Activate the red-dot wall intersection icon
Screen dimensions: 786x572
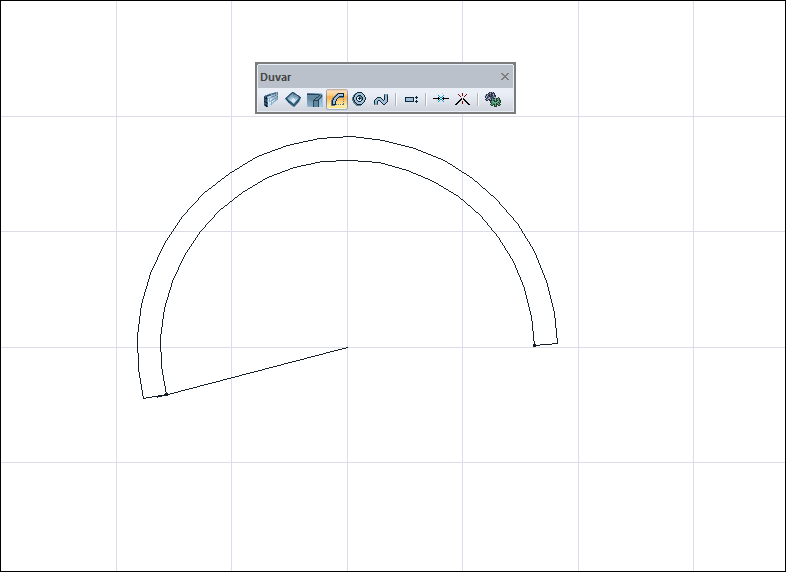pyautogui.click(x=462, y=100)
